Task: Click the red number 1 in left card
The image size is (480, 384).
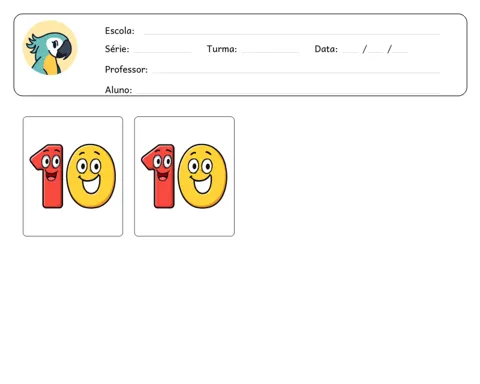Action: coord(47,176)
